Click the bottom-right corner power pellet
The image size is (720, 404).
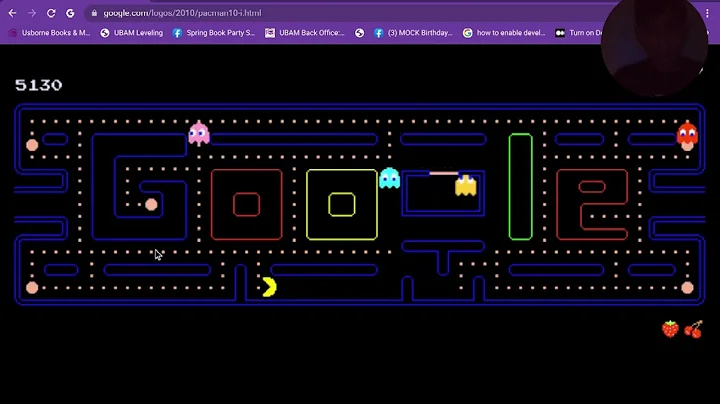[687, 288]
